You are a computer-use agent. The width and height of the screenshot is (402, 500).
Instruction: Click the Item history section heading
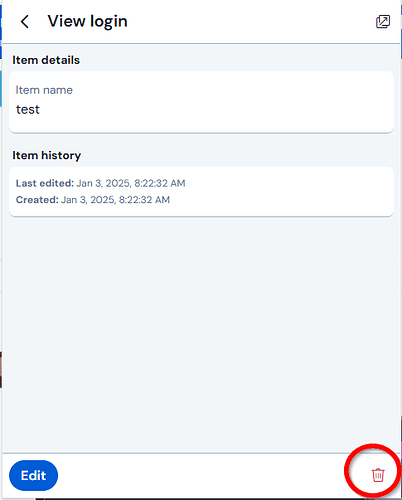point(47,155)
